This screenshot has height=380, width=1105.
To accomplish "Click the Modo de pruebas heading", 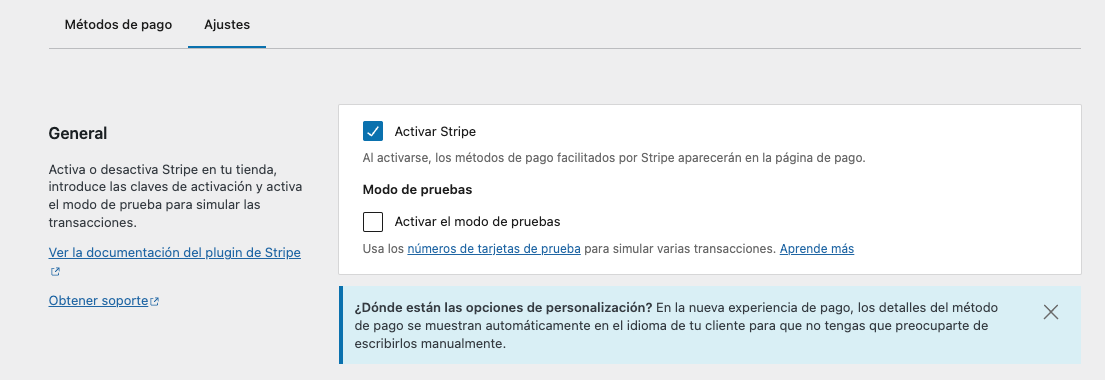I will (x=417, y=190).
